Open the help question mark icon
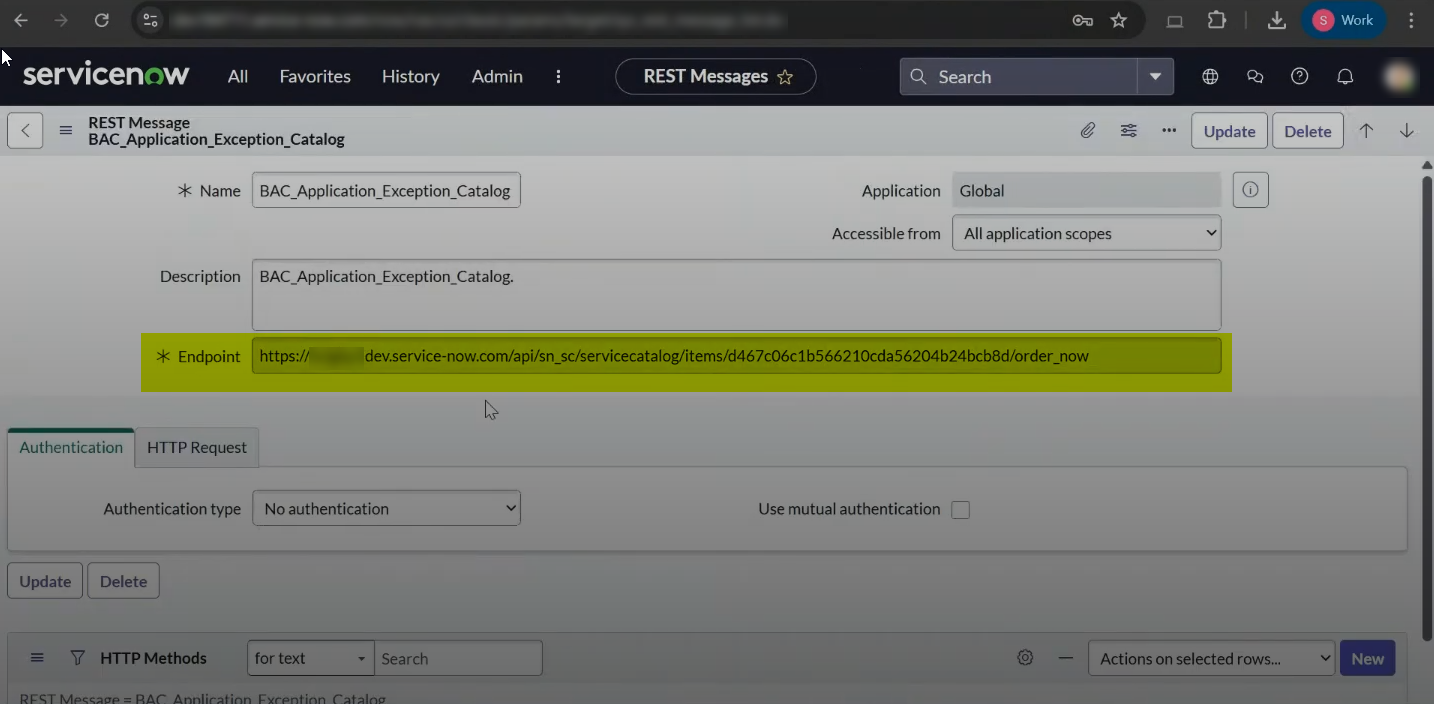Screen dimensions: 1434x704 point(1300,77)
